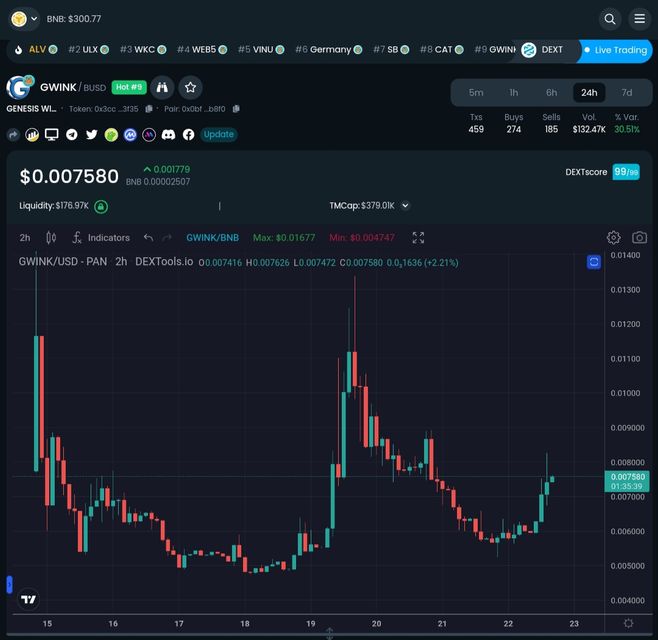Viewport: 658px width, 640px height.
Task: Toggle chart fullscreen mode
Action: coord(418,238)
